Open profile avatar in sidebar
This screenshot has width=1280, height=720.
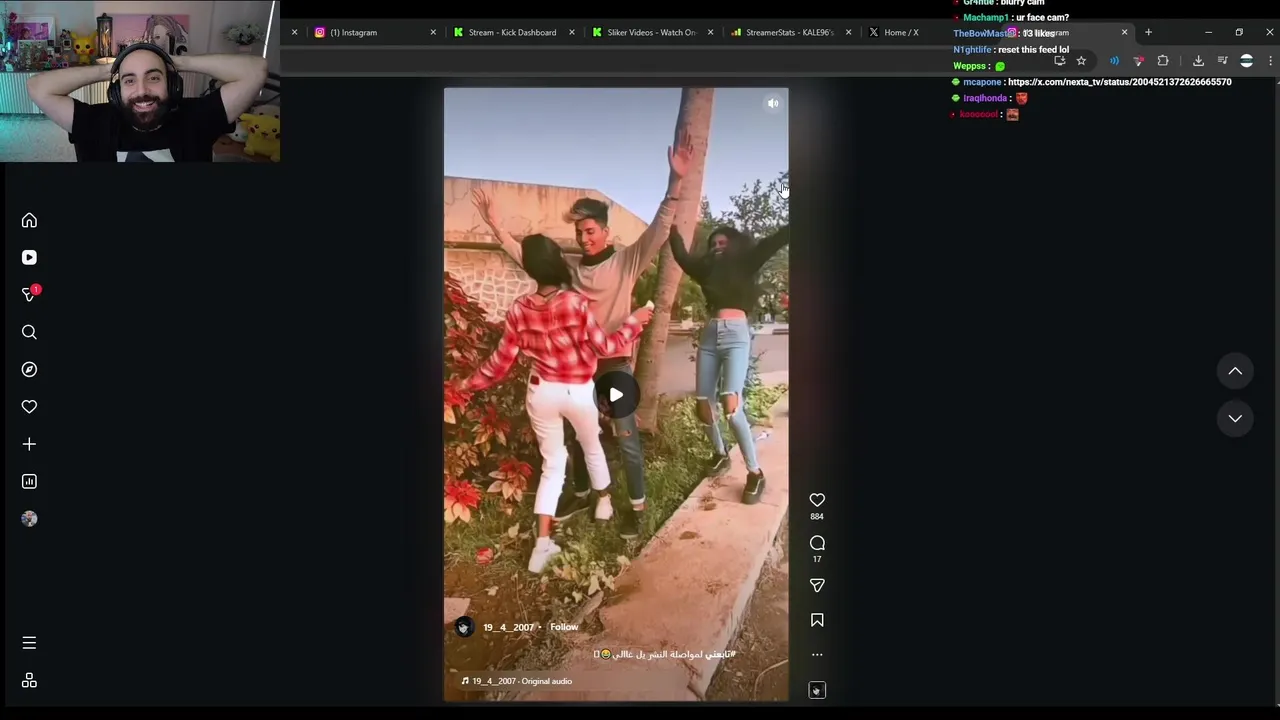29,518
